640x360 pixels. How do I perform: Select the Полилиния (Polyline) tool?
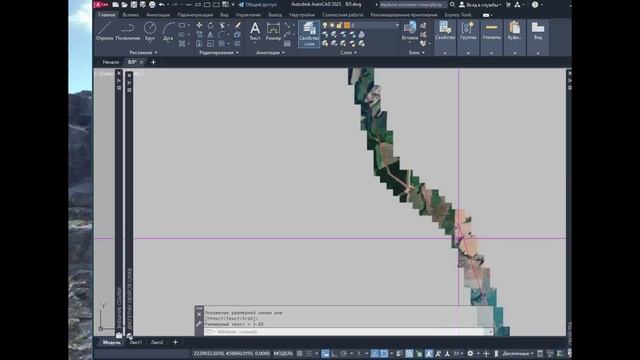128,31
